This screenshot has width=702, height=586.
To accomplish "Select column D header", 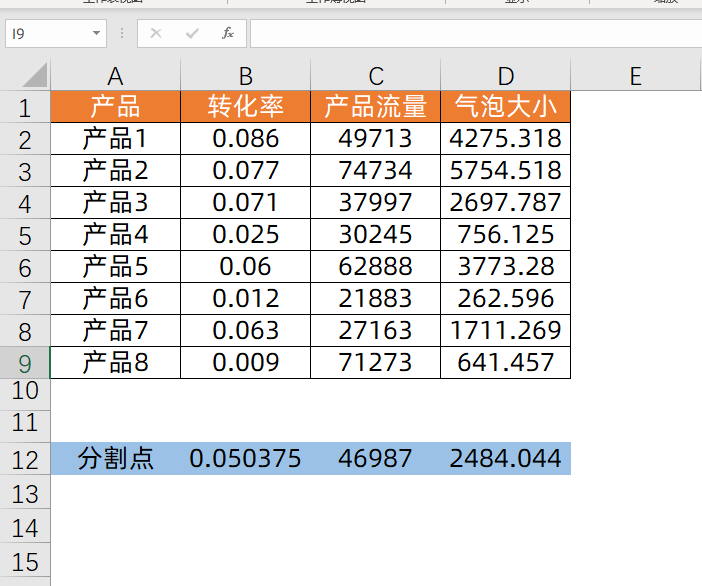I will pos(505,75).
